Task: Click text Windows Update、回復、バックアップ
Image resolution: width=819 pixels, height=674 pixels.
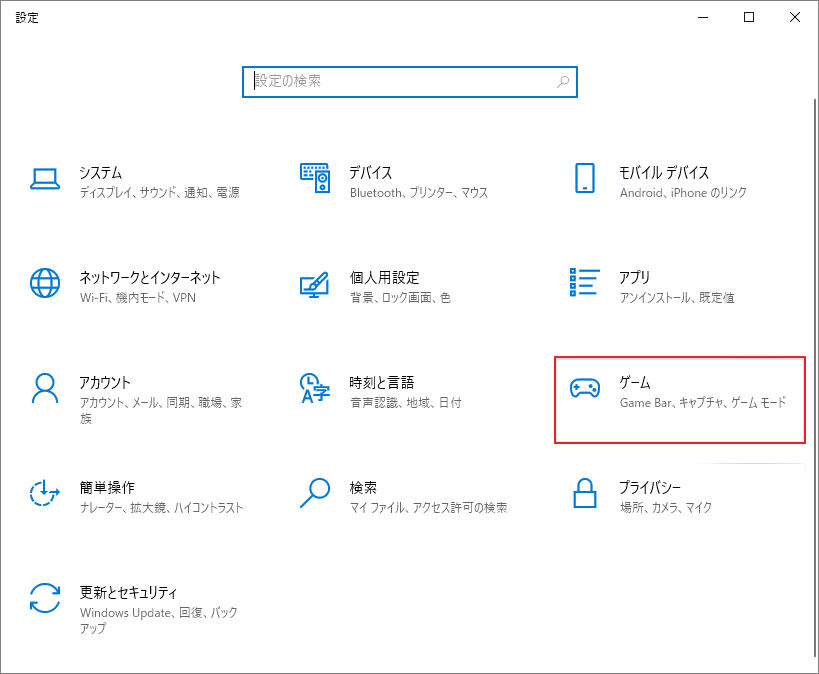Action: point(159,620)
